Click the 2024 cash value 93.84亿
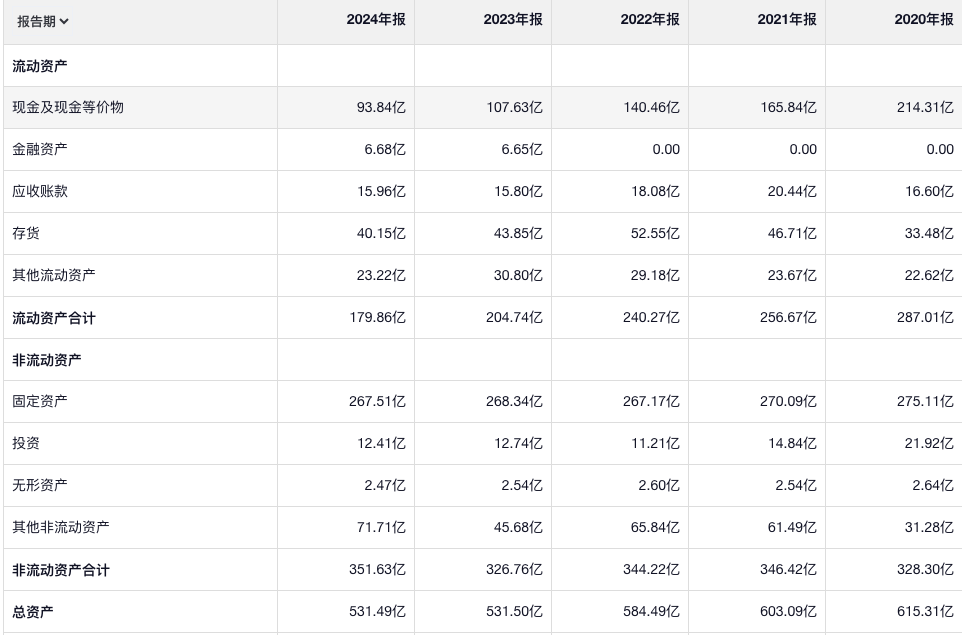Screen dimensions: 962x635 [382, 107]
